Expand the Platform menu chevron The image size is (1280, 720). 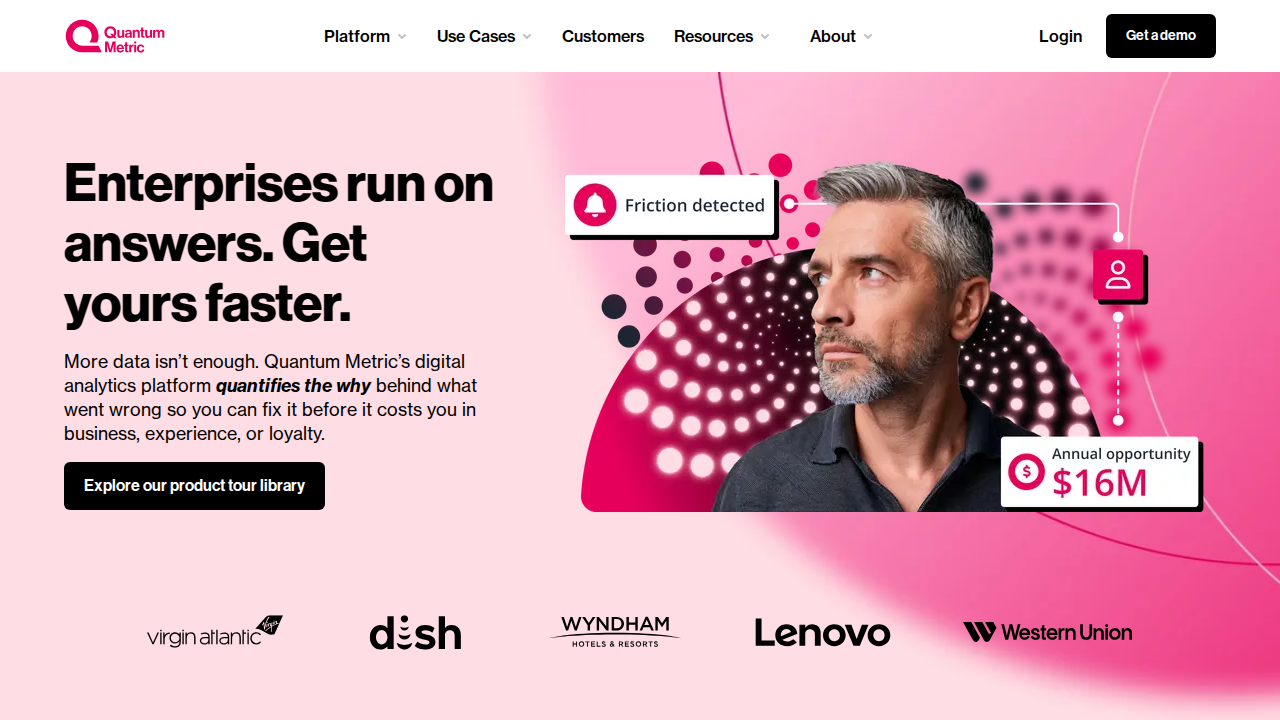pyautogui.click(x=402, y=37)
